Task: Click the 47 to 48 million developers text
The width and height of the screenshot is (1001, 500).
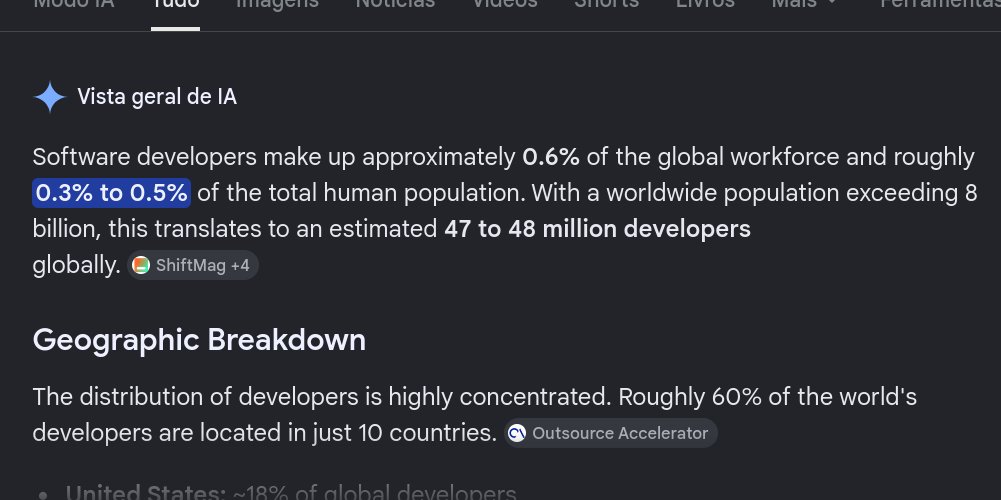Action: coord(598,229)
